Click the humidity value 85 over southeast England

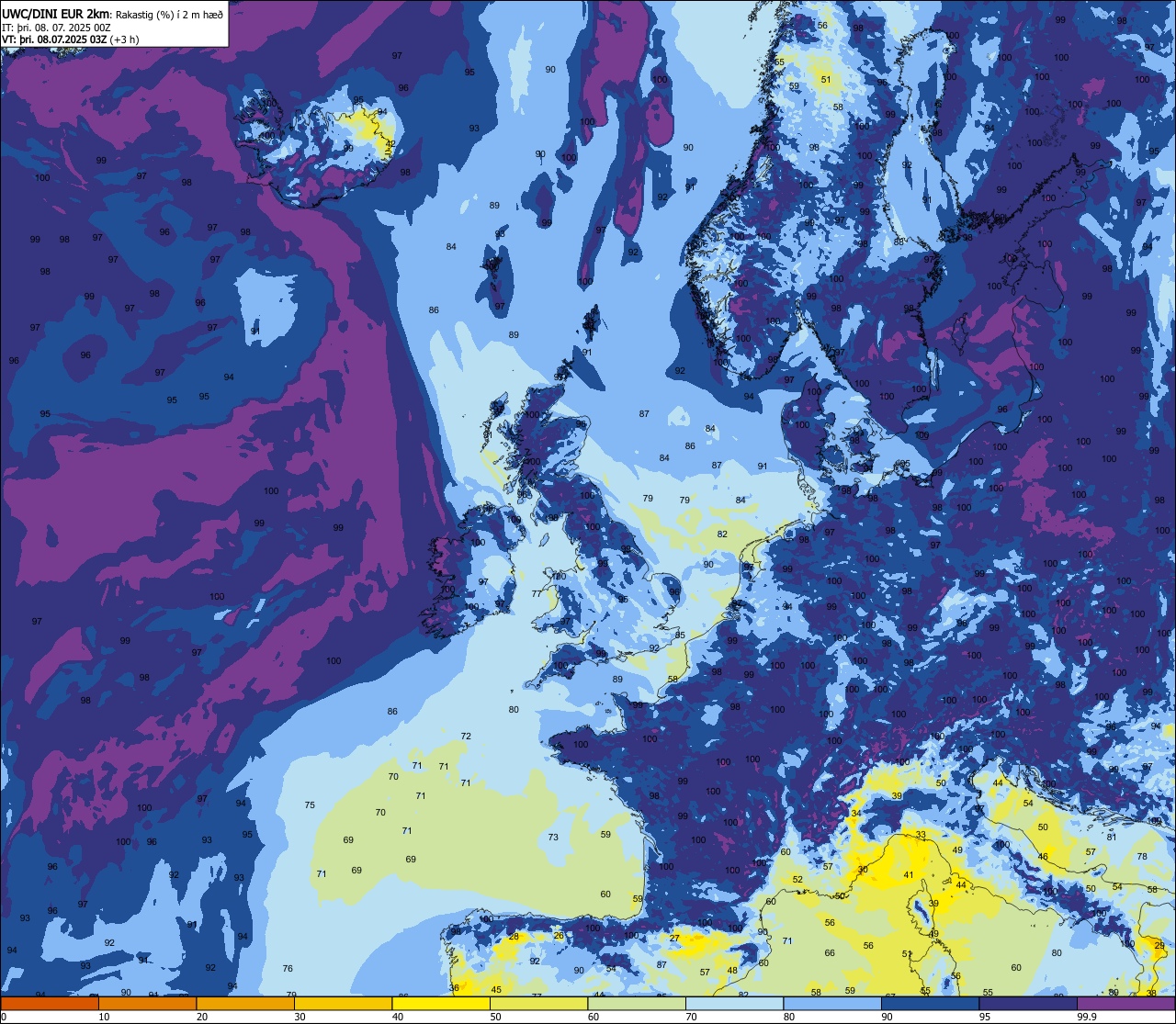(x=680, y=636)
